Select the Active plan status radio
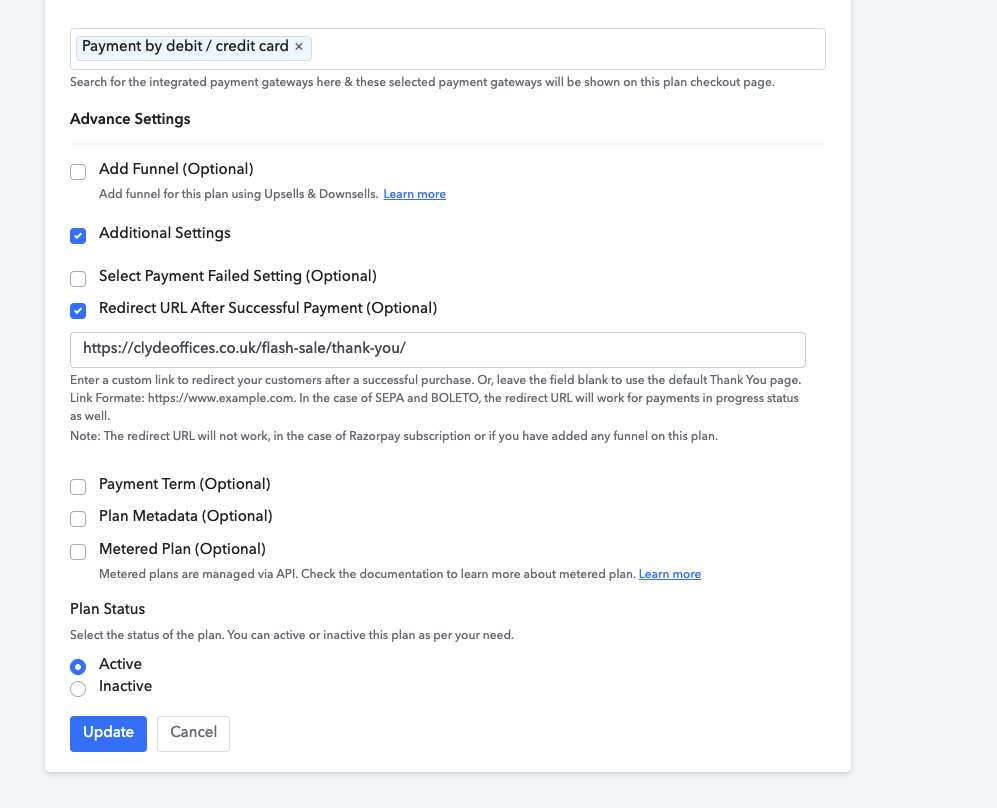 point(78,667)
